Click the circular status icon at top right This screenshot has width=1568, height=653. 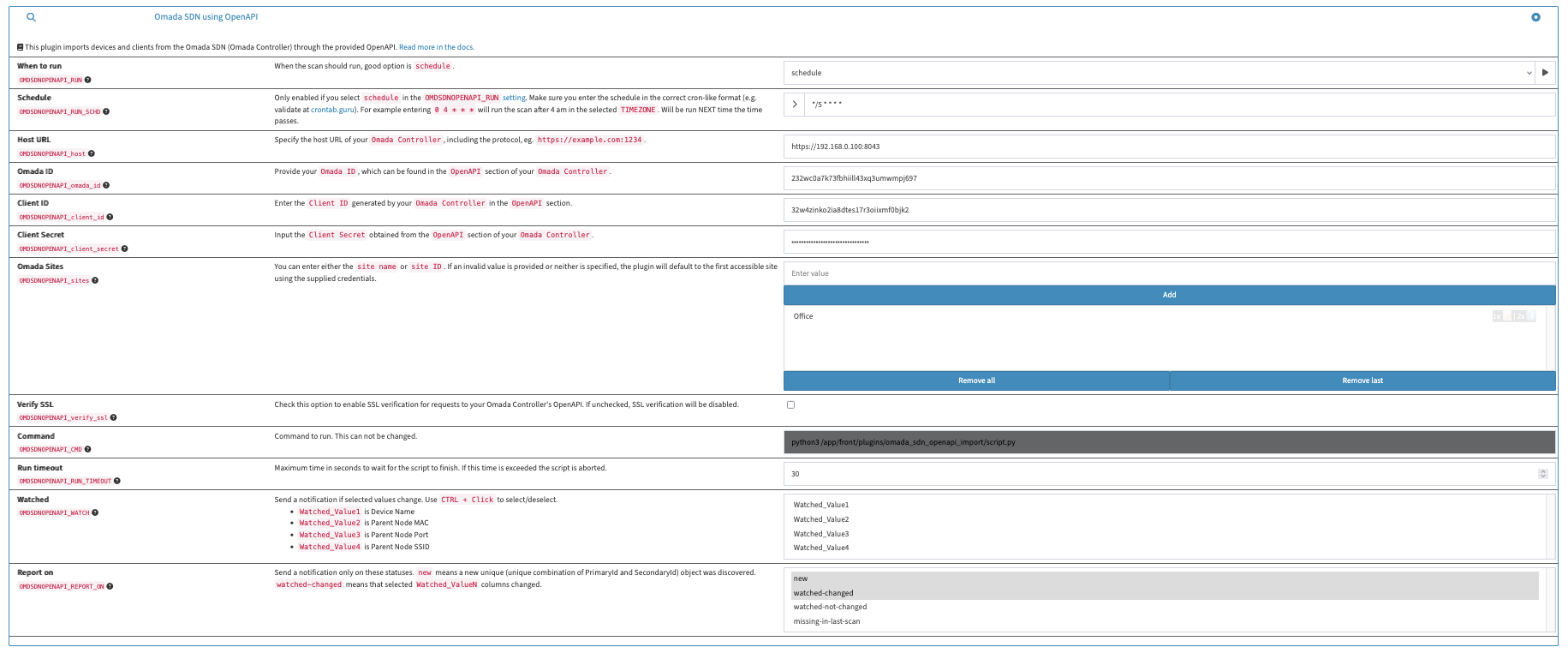[1535, 17]
